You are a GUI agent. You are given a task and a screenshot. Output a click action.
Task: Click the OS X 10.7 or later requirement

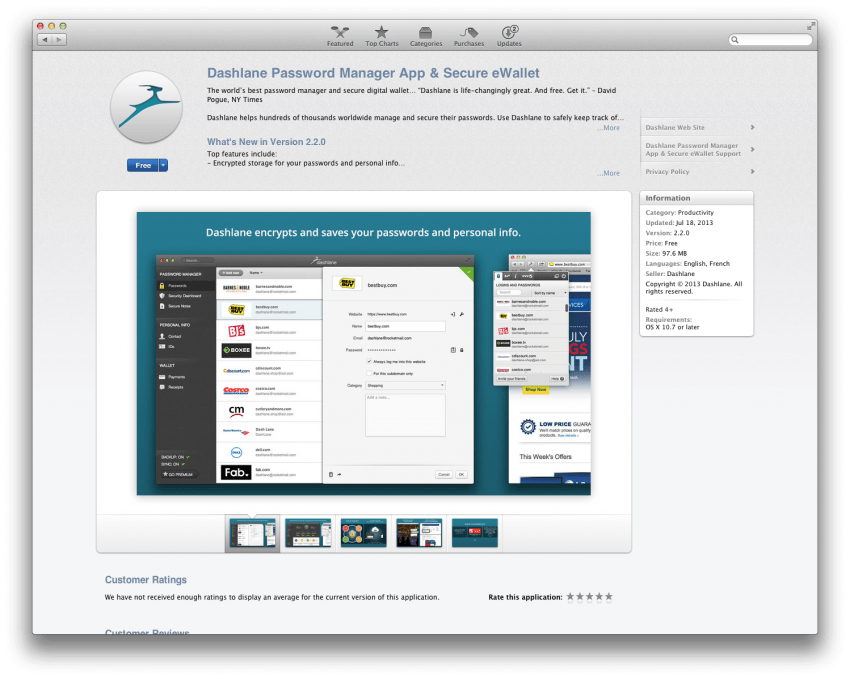pyautogui.click(x=672, y=327)
